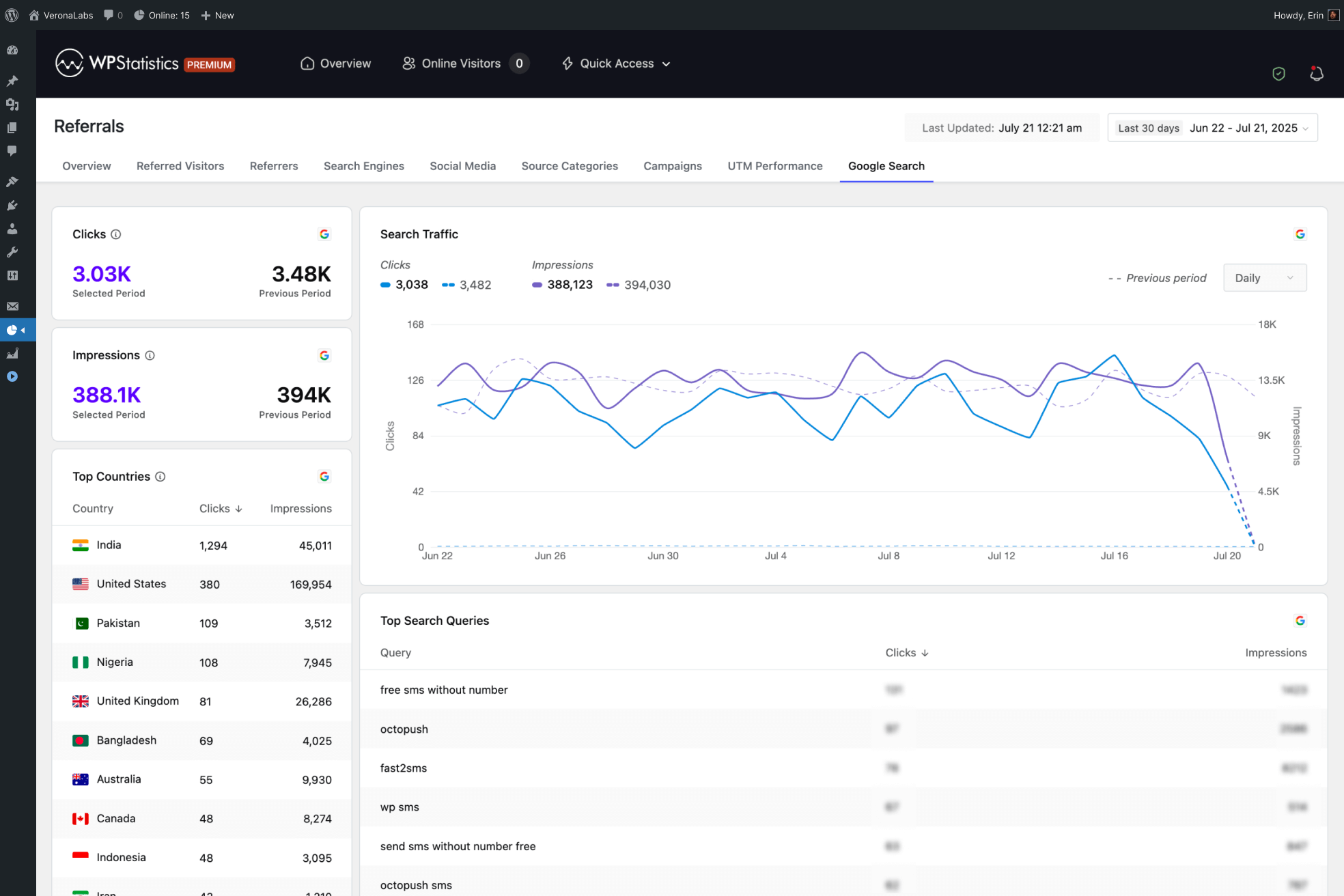The width and height of the screenshot is (1344, 896).
Task: Open the comments count in admin bar
Action: point(113,15)
